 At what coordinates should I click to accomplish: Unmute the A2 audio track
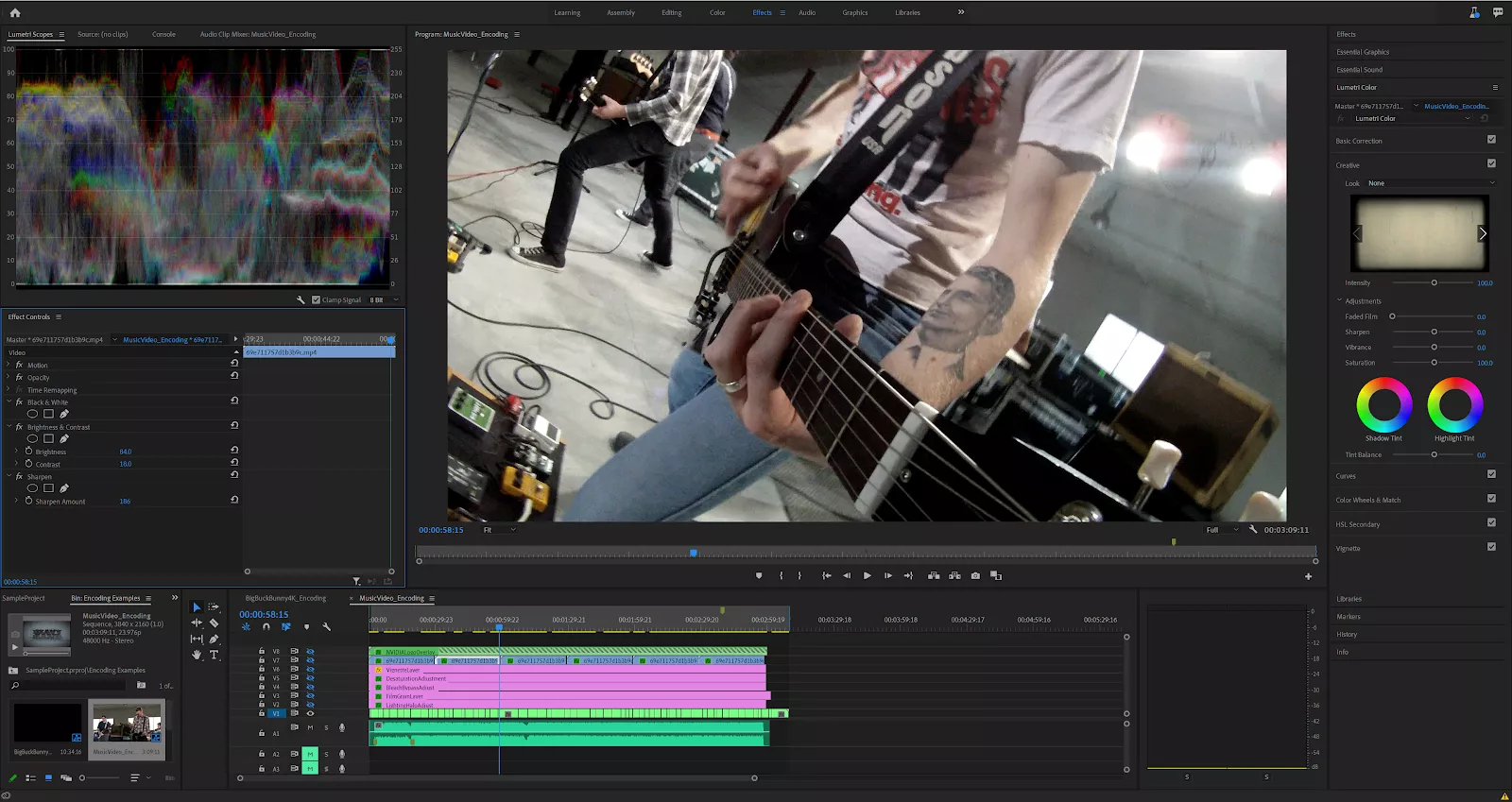(310, 754)
